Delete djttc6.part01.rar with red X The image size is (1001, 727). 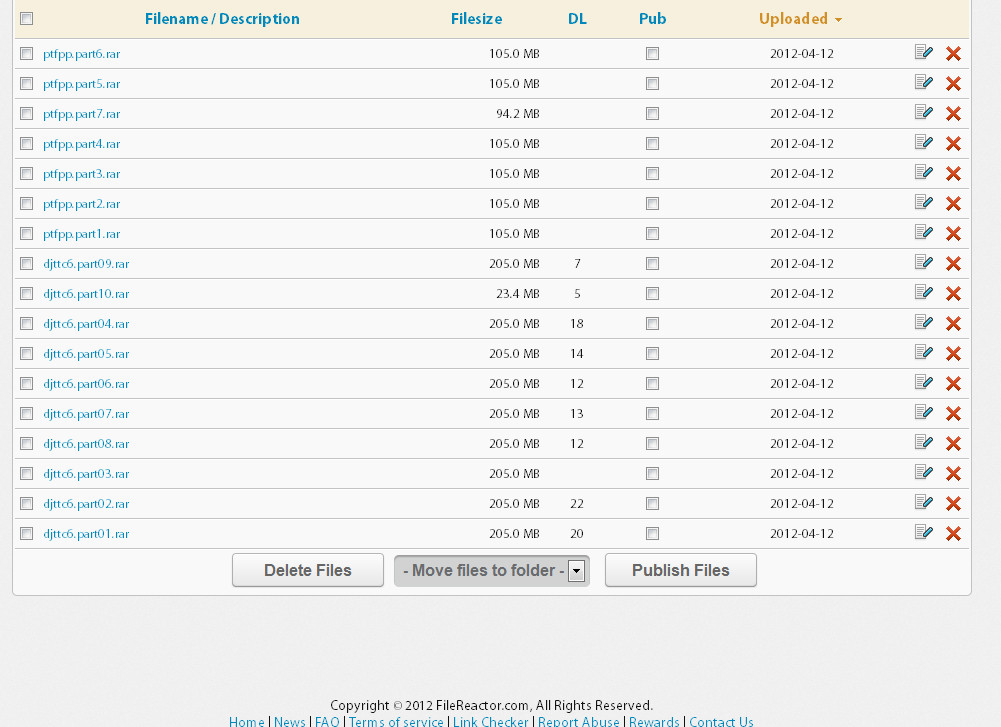pos(953,534)
